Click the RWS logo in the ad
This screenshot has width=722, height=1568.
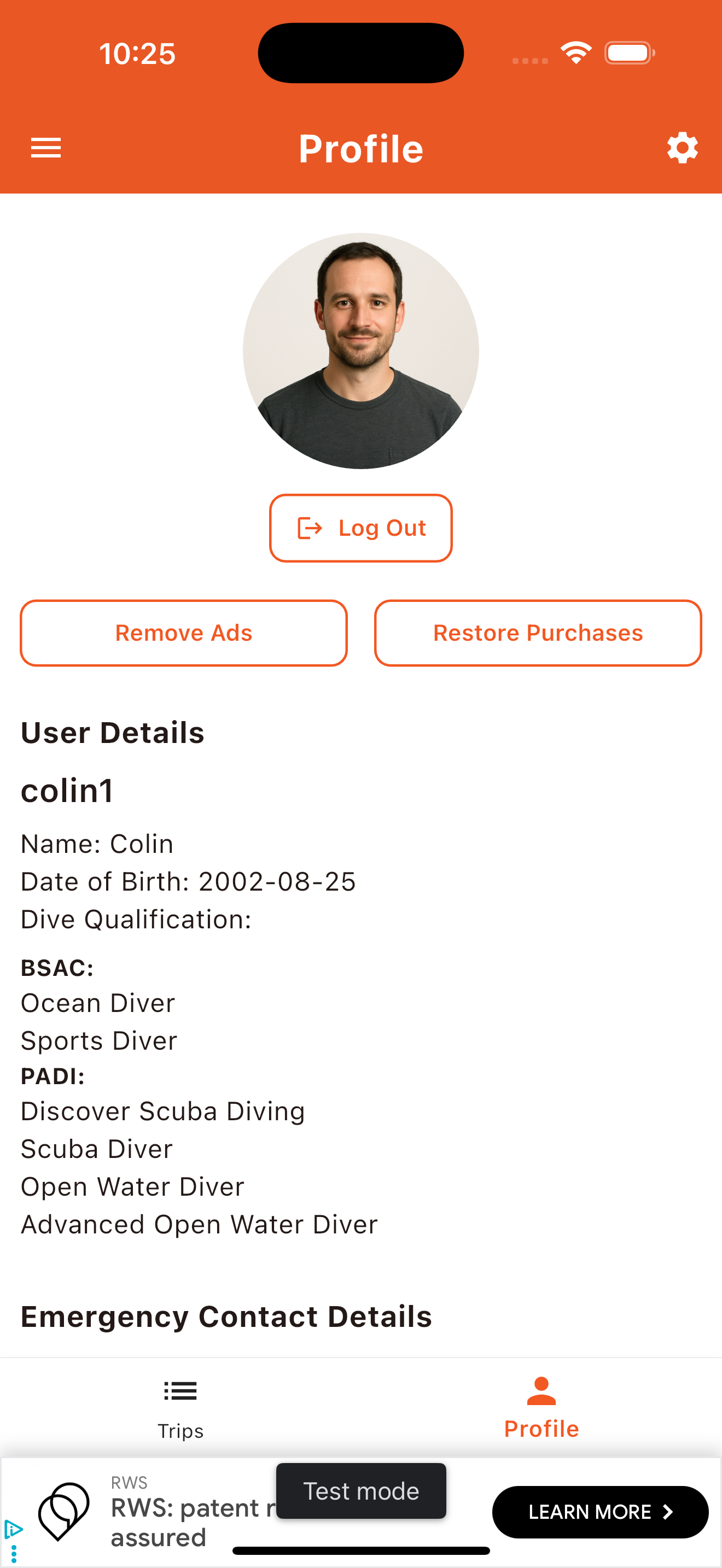[64, 1511]
